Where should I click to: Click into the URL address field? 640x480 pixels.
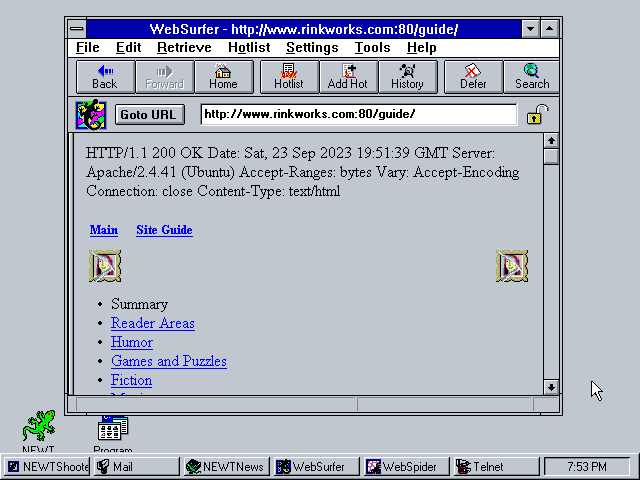tap(359, 114)
